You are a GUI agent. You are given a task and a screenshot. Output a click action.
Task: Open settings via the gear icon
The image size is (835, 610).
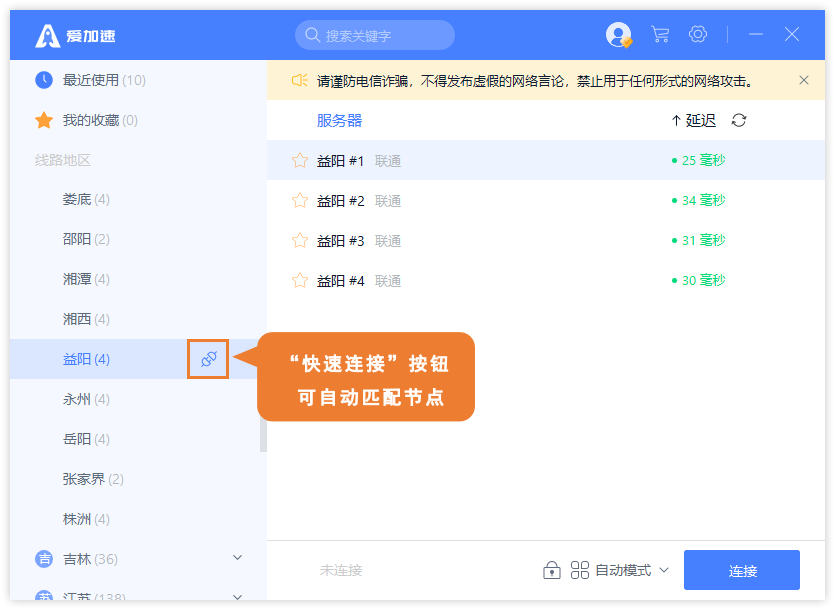698,35
